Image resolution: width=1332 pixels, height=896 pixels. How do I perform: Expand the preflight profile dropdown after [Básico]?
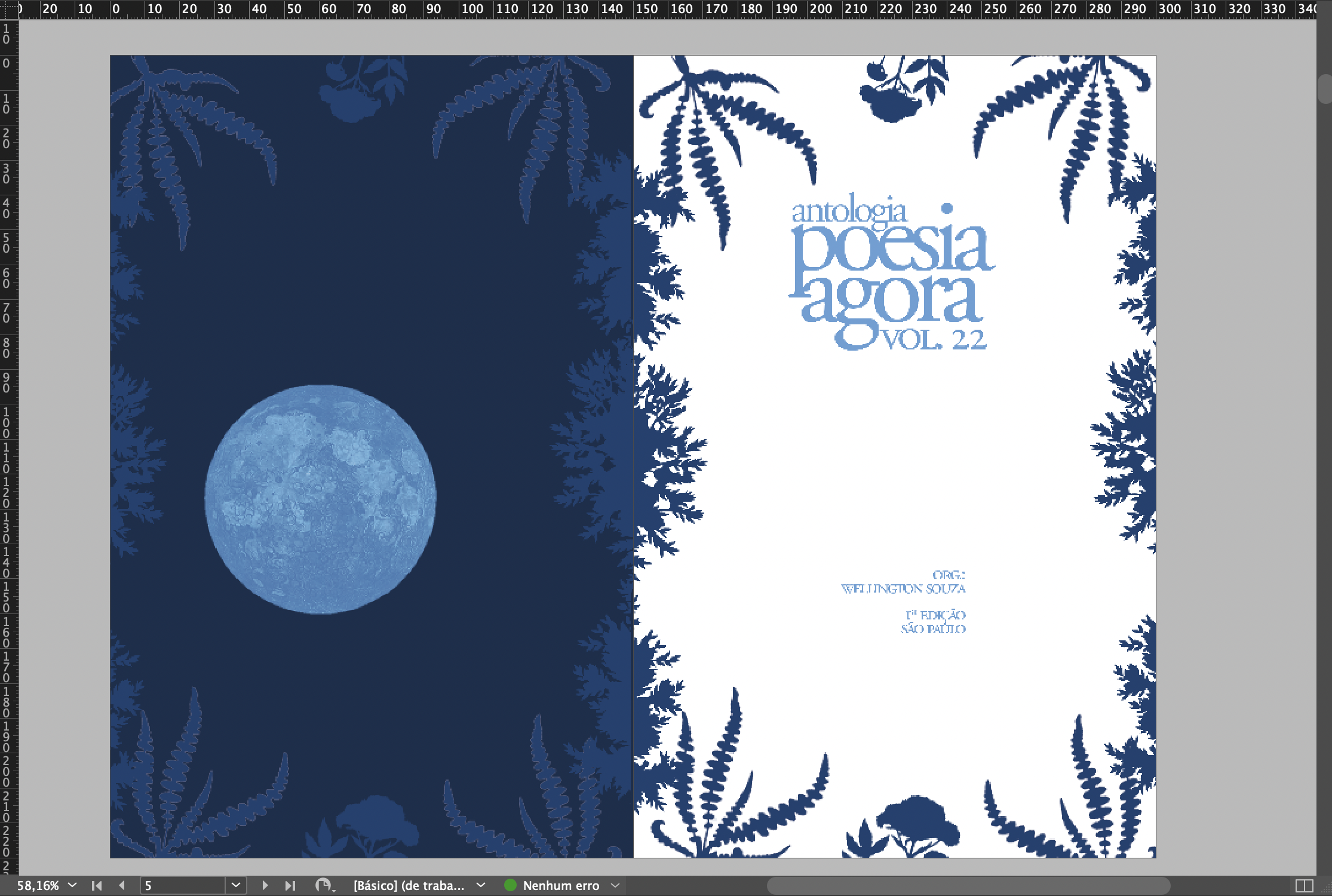[481, 885]
